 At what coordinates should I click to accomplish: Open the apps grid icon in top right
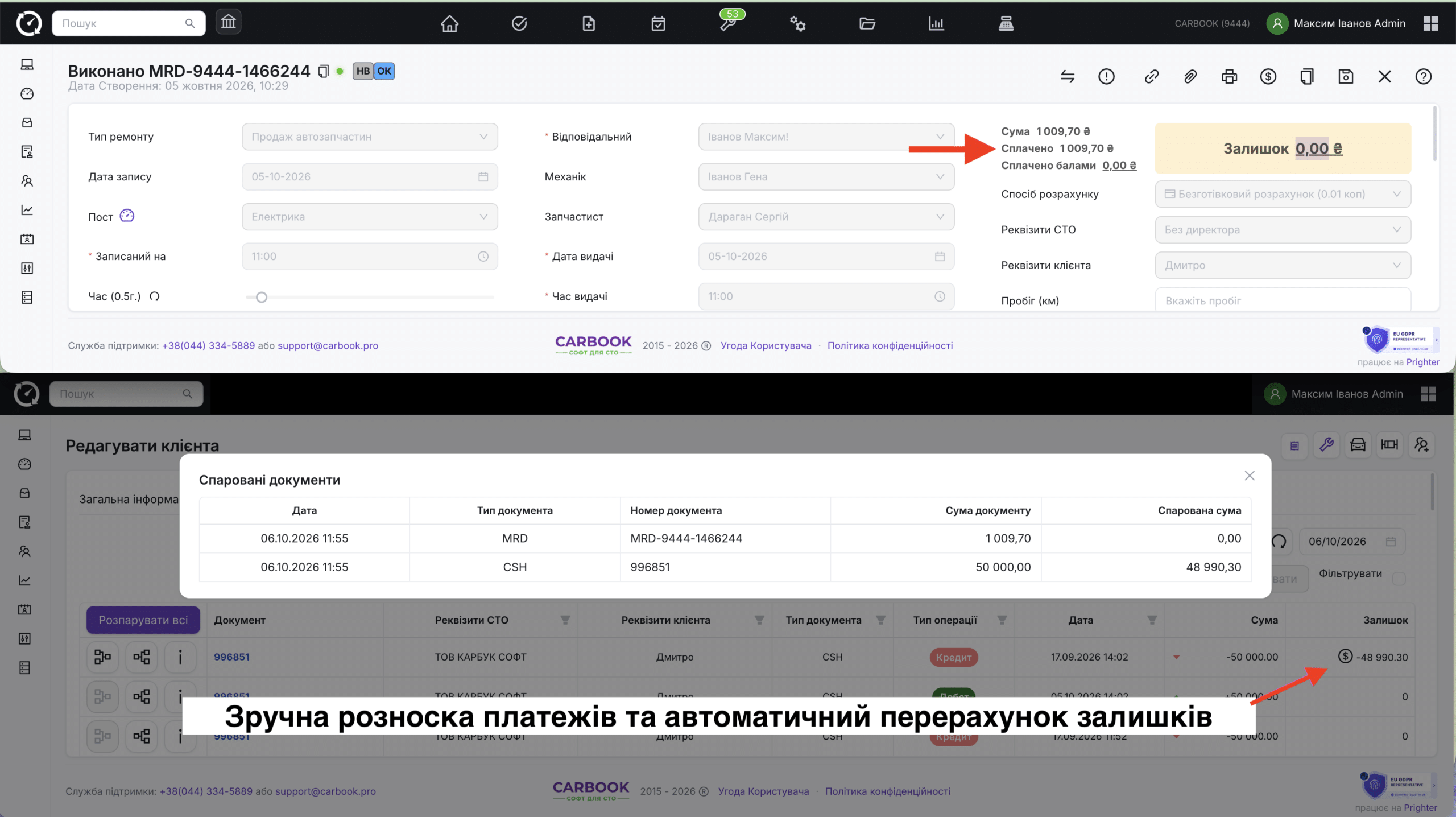pos(1430,23)
